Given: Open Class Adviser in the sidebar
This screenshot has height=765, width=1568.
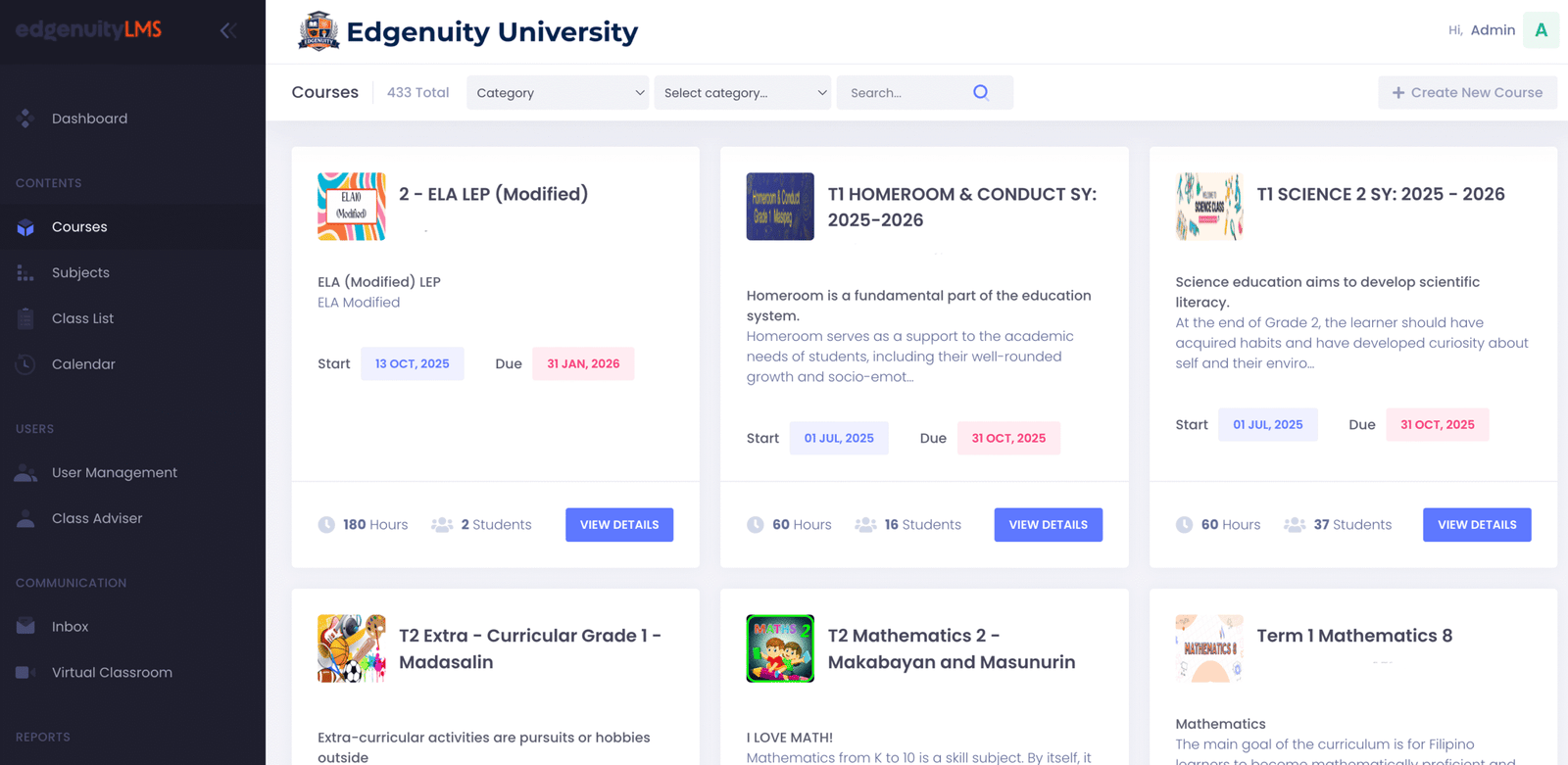Looking at the screenshot, I should click(96, 519).
